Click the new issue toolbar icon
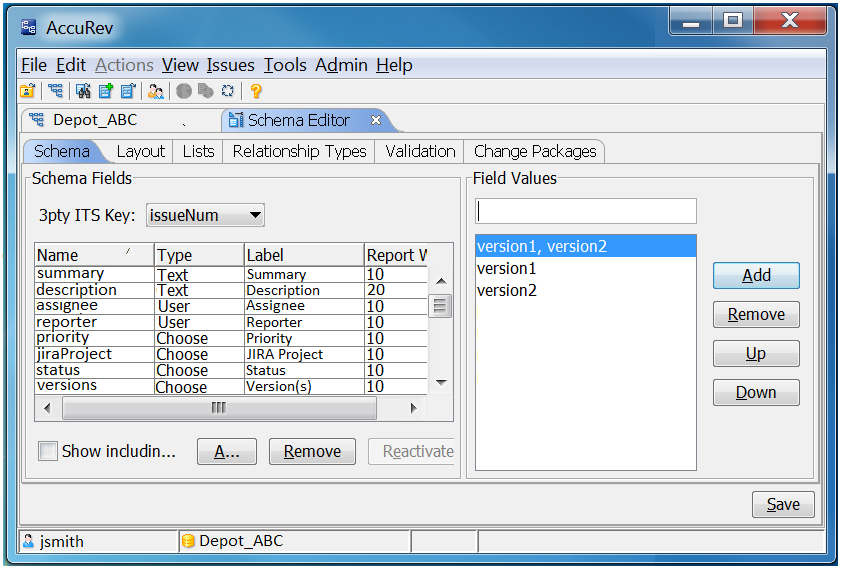Screen dimensions: 842x572 [105, 91]
